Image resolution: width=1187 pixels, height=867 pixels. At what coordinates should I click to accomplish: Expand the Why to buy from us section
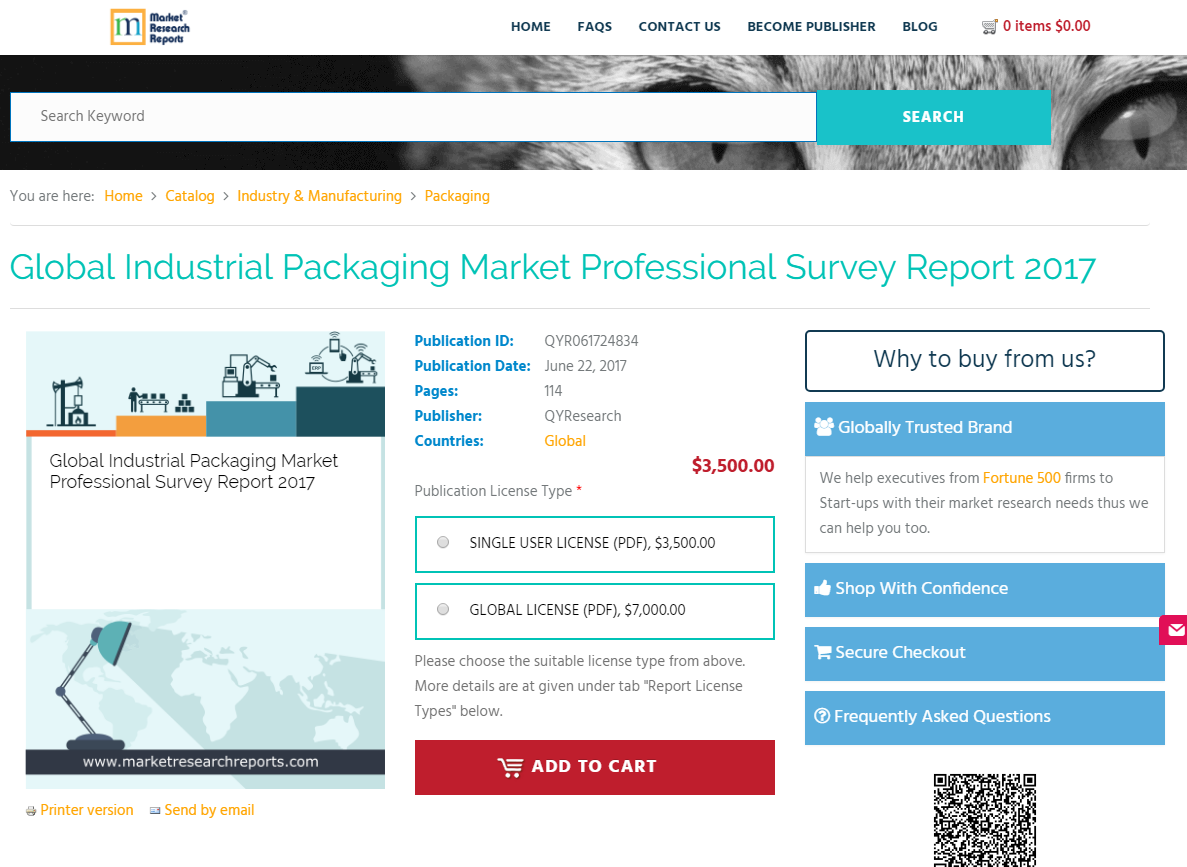click(x=984, y=360)
